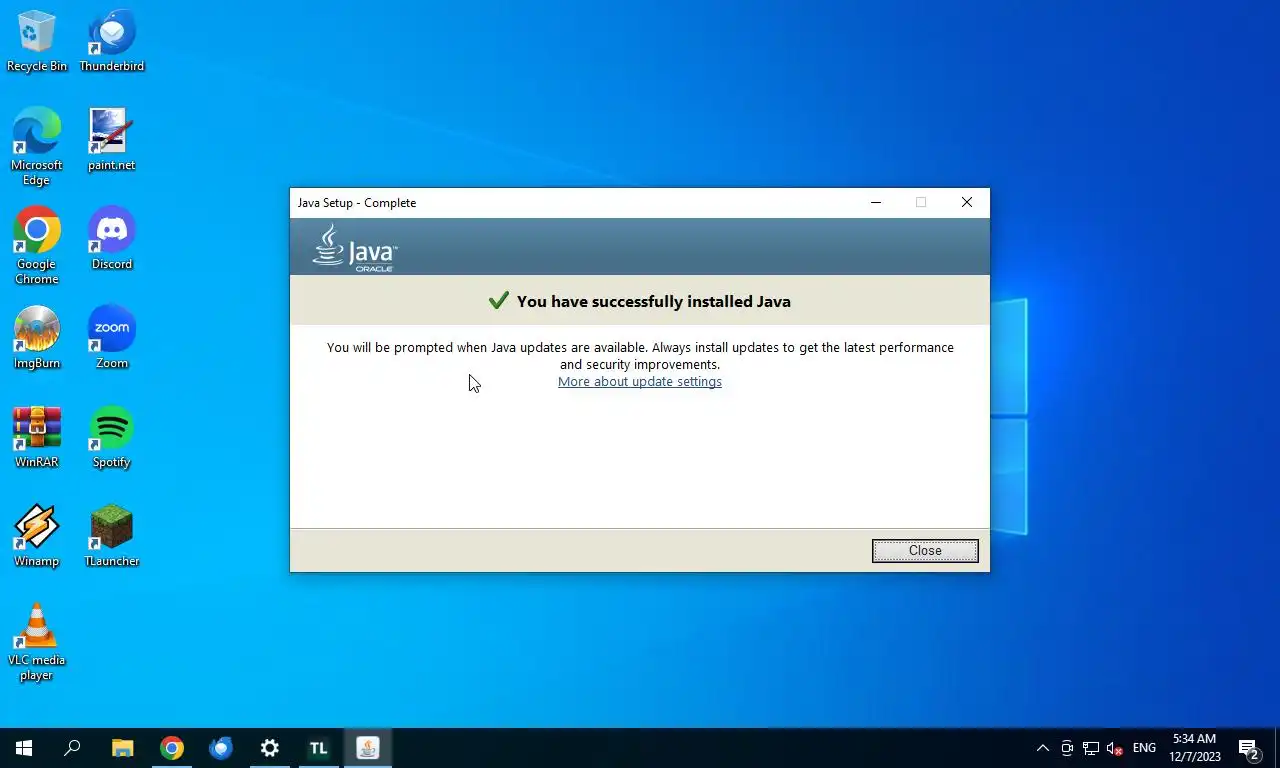Open the Action Center notifications icon

tap(1249, 748)
